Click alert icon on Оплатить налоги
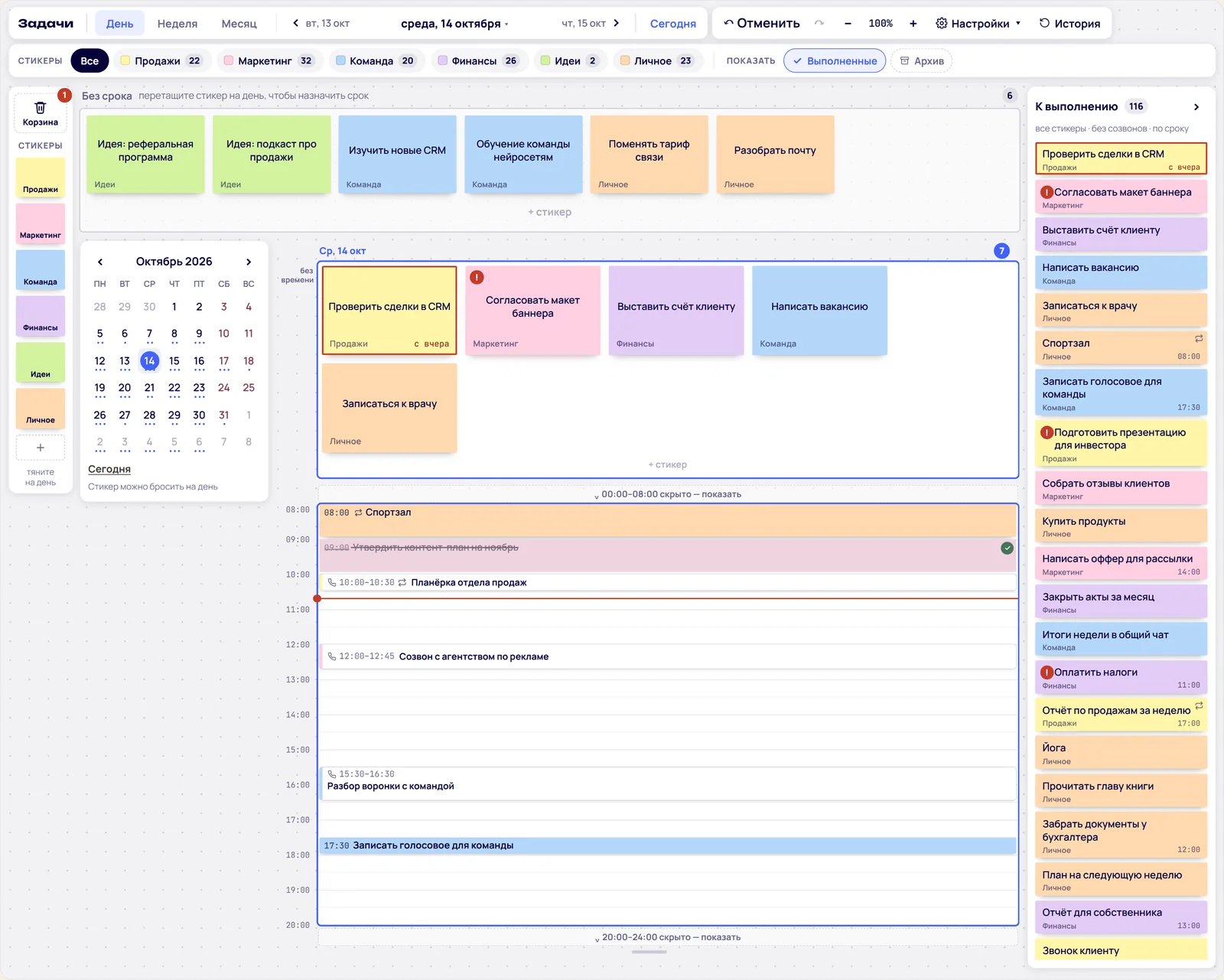Image resolution: width=1224 pixels, height=980 pixels. [x=1047, y=672]
